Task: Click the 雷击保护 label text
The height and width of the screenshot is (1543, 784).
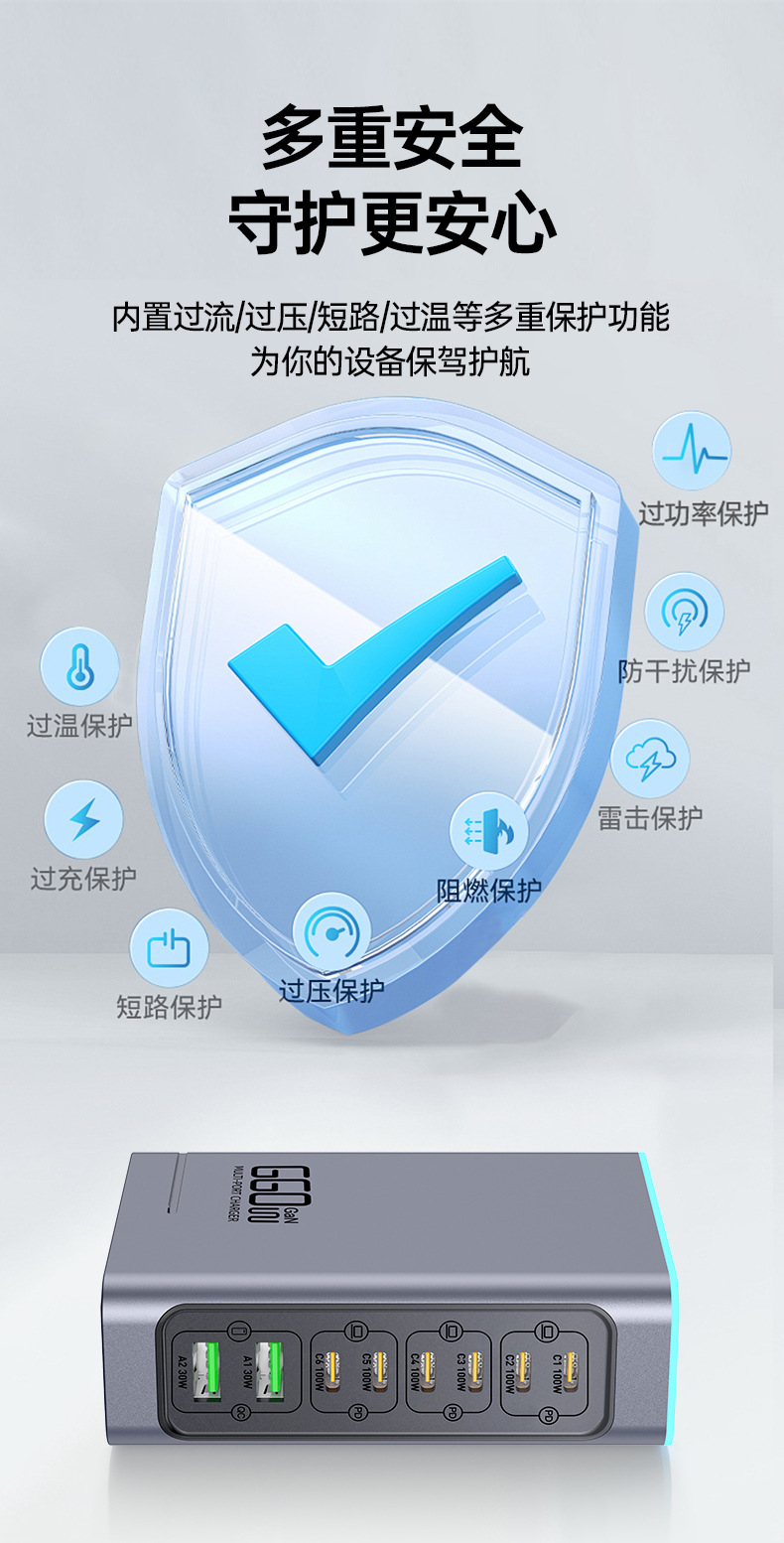Action: tap(650, 818)
